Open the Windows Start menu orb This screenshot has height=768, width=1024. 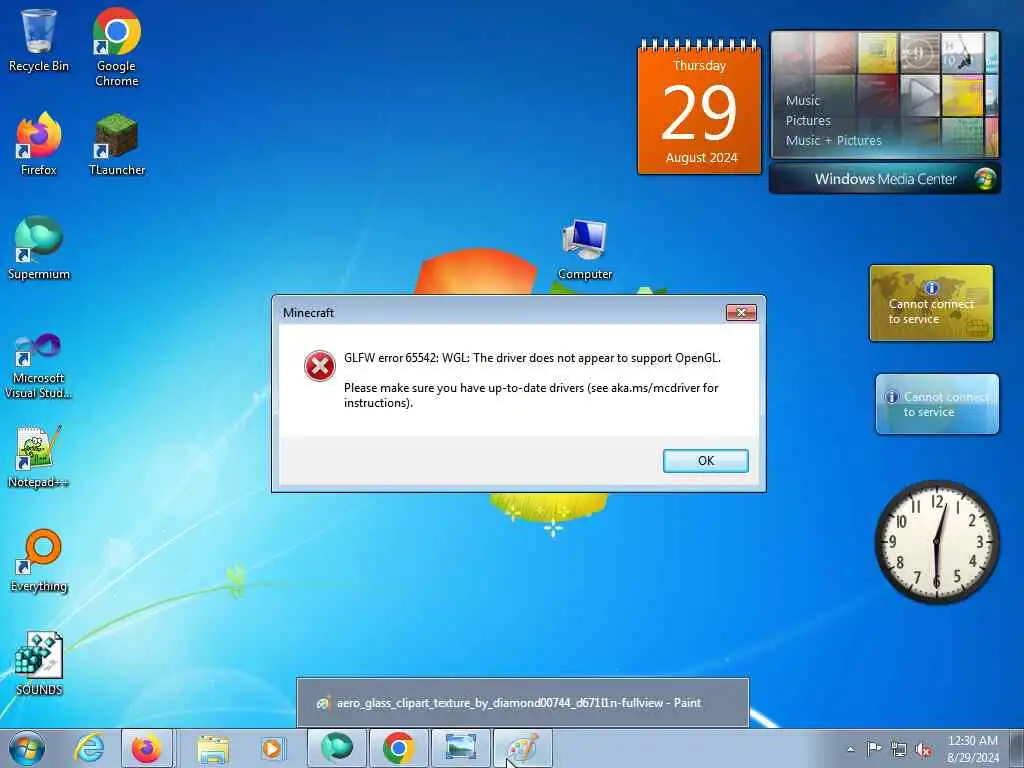(x=27, y=748)
